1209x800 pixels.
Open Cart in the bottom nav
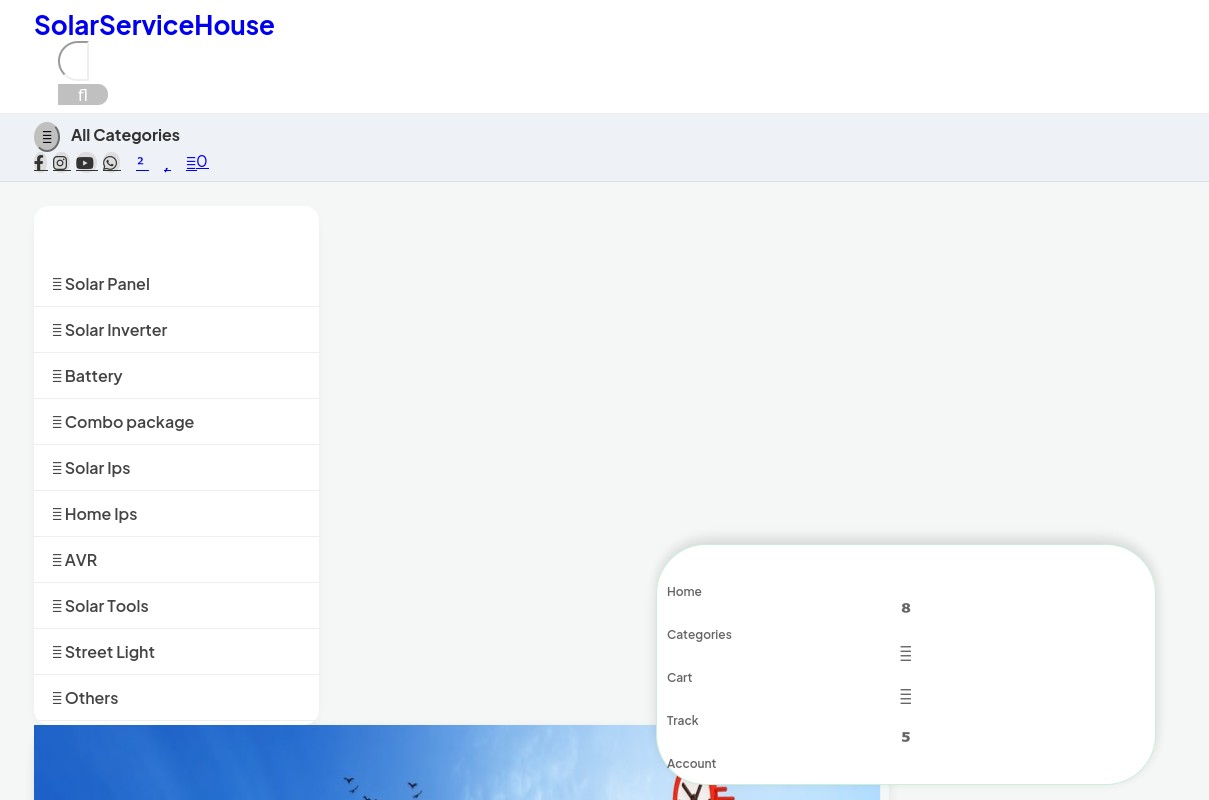[679, 678]
